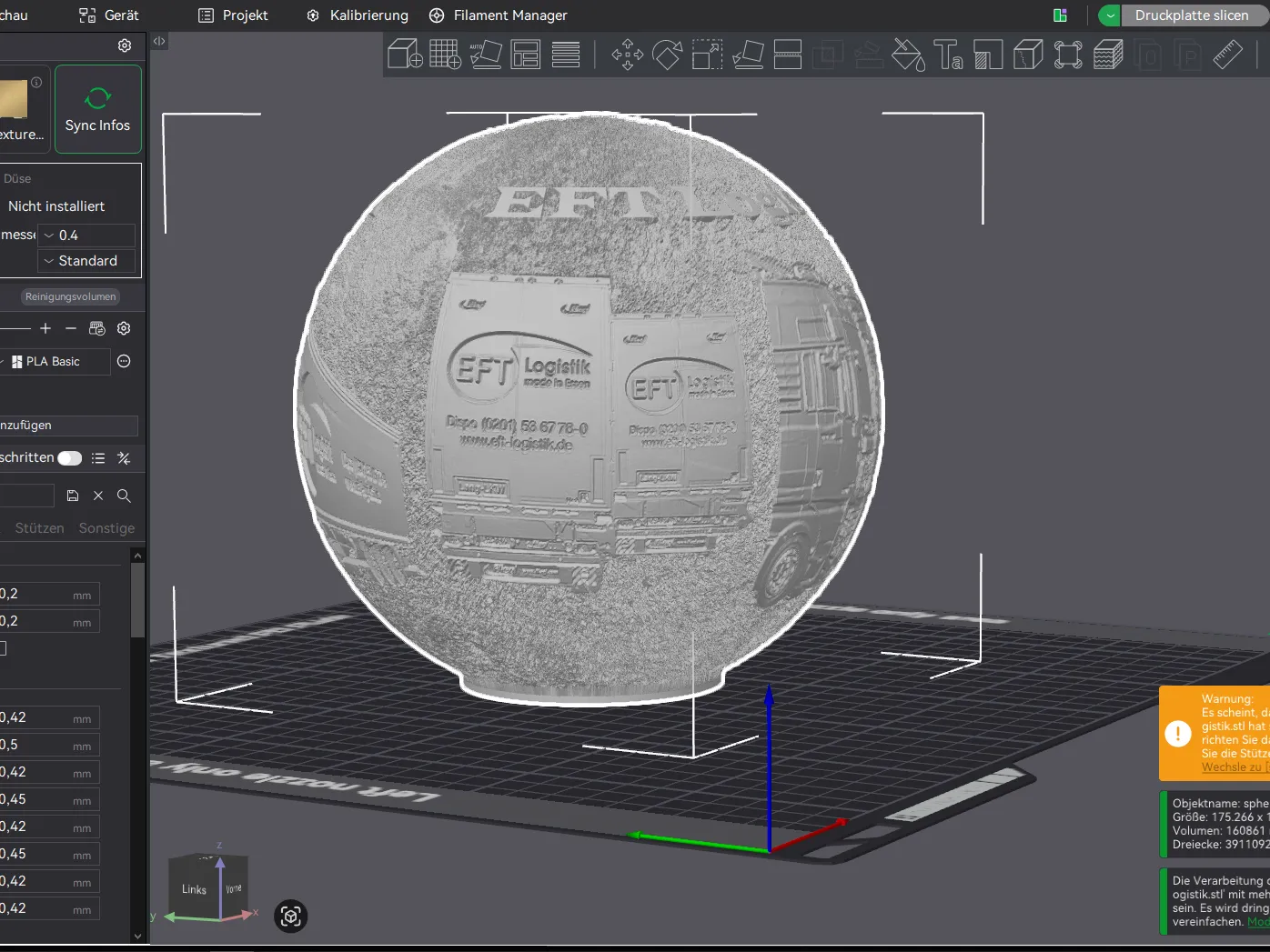Click the save preset floppy disk icon
The width and height of the screenshot is (1270, 952).
point(73,496)
